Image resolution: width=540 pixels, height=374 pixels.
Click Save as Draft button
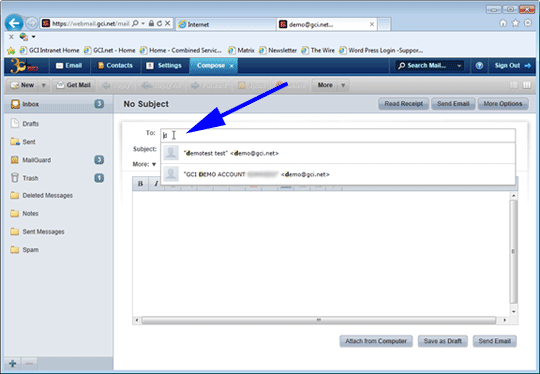[443, 341]
